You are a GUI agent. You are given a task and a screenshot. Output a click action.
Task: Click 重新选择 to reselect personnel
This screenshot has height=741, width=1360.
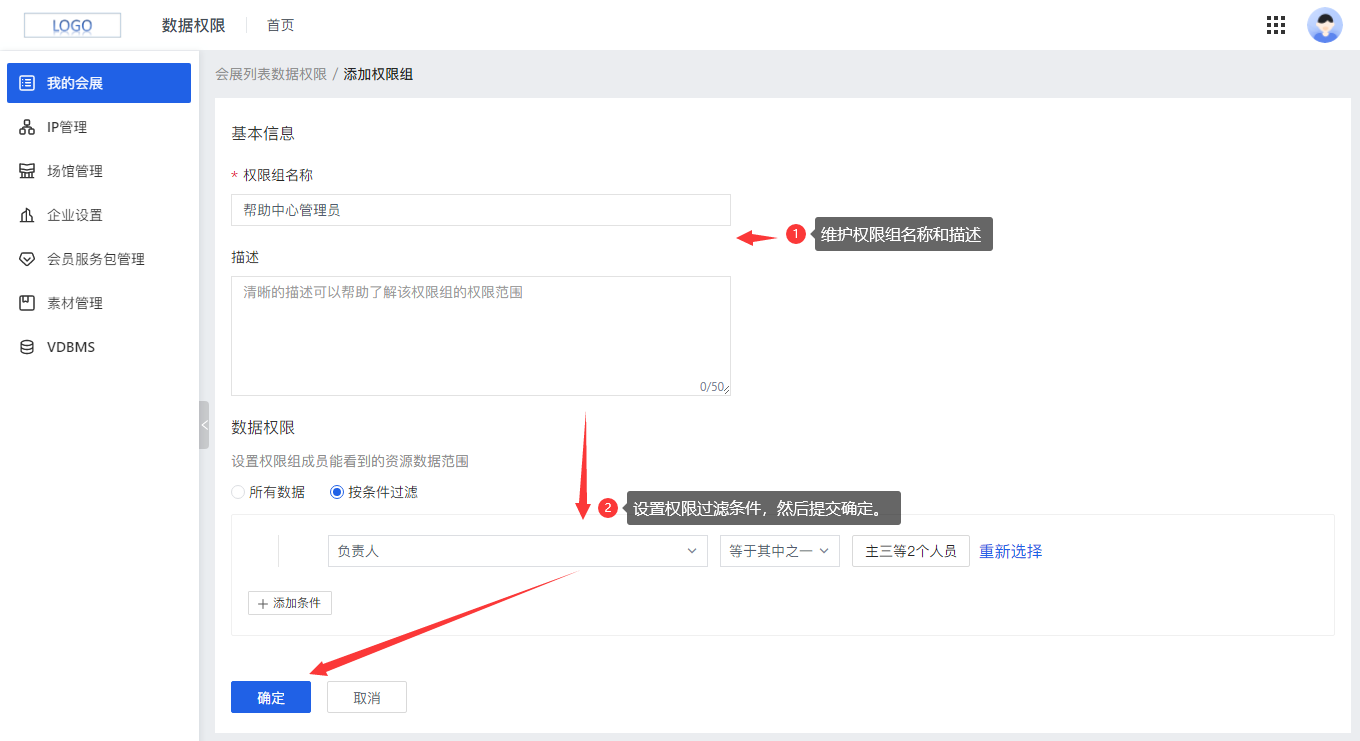click(1010, 550)
